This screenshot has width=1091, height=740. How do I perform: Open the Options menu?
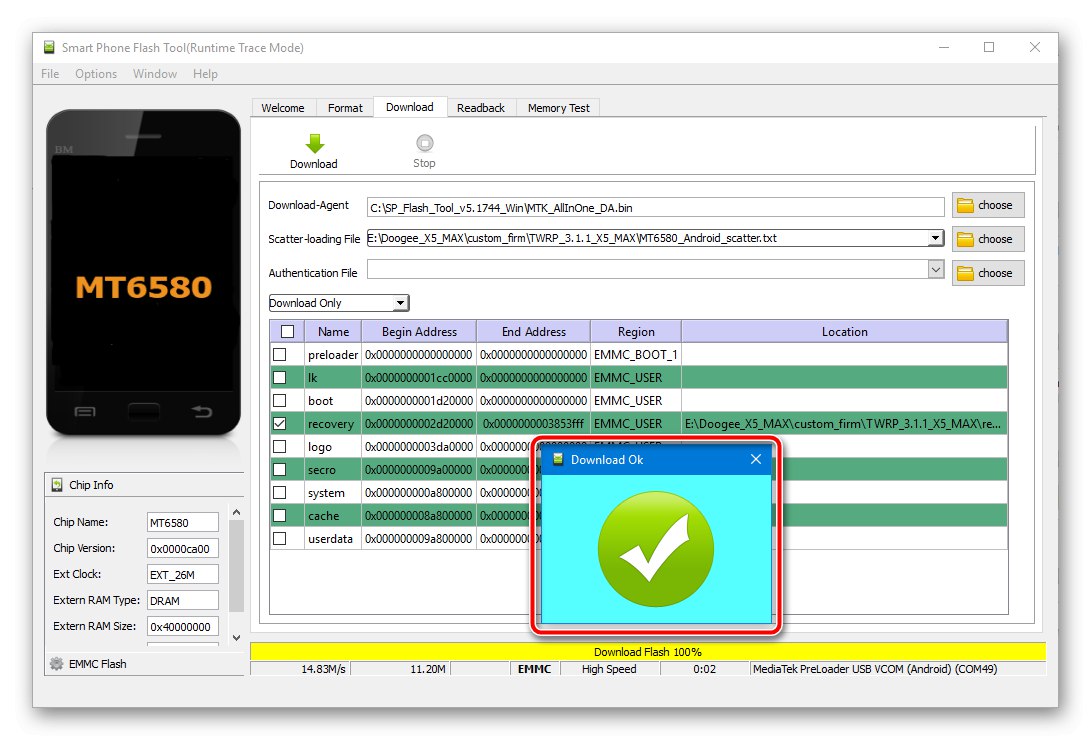(x=96, y=73)
